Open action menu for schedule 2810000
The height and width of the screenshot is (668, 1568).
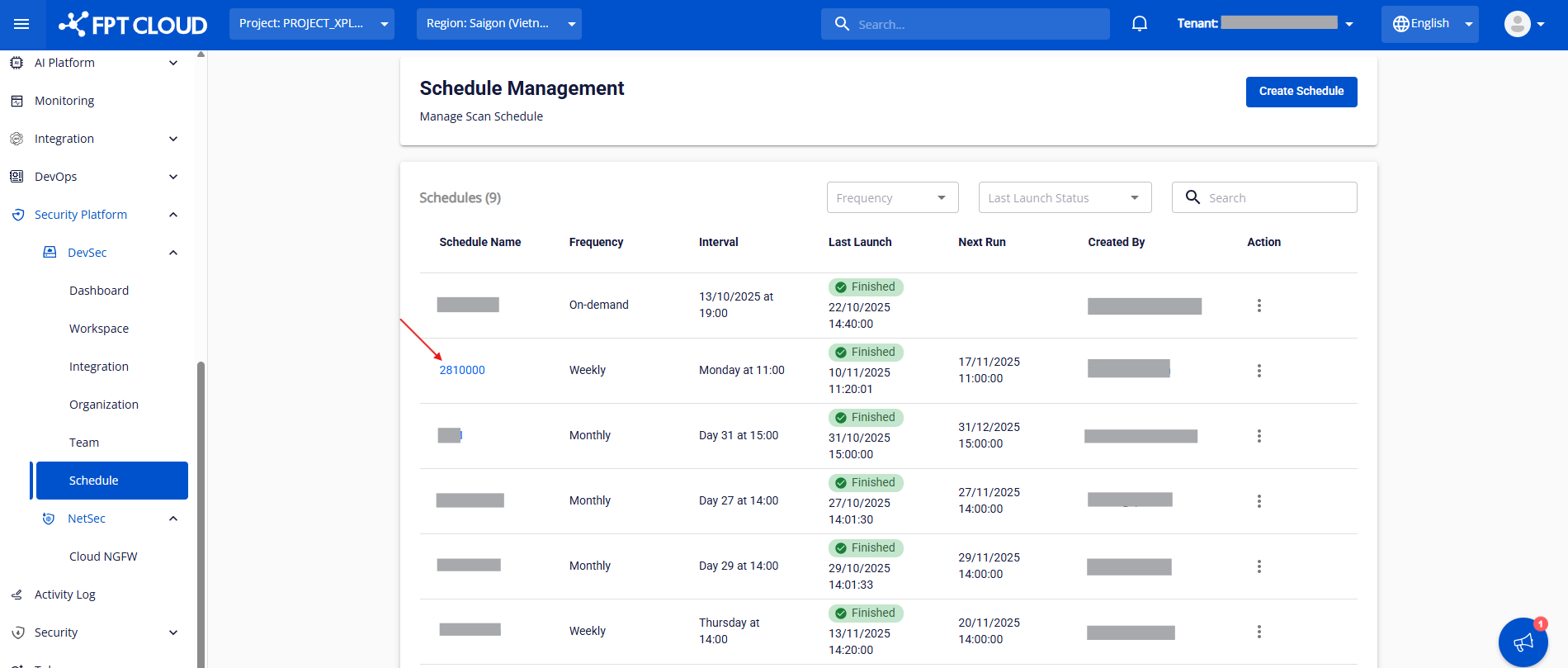click(1259, 371)
